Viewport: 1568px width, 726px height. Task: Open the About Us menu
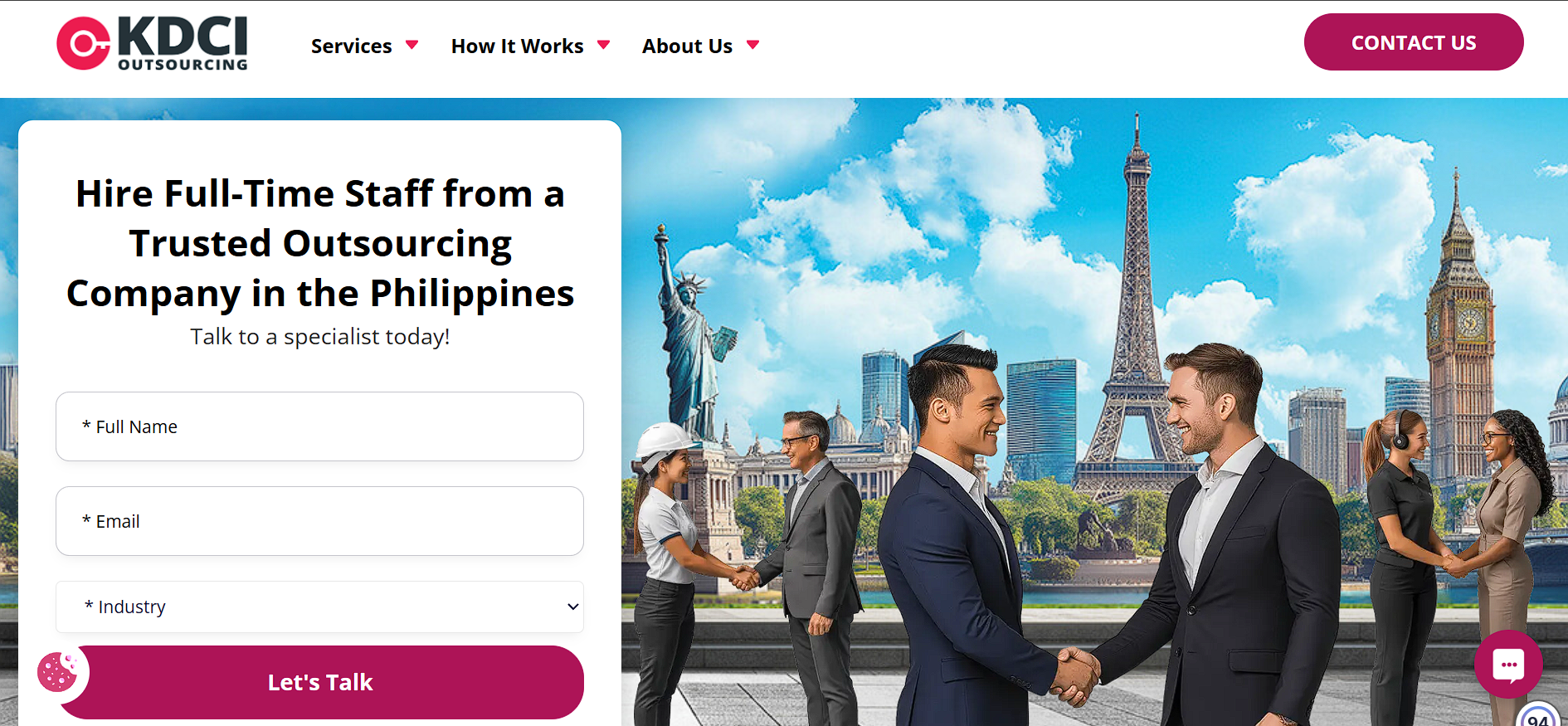point(687,46)
